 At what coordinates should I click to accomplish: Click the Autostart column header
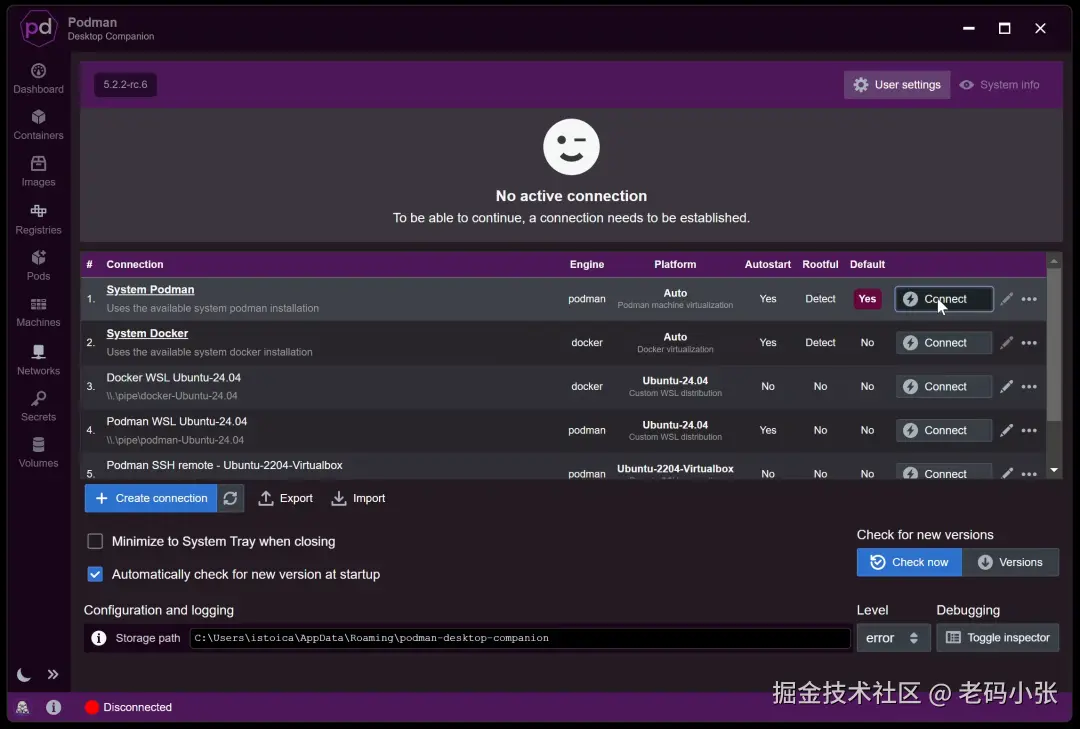coord(767,265)
